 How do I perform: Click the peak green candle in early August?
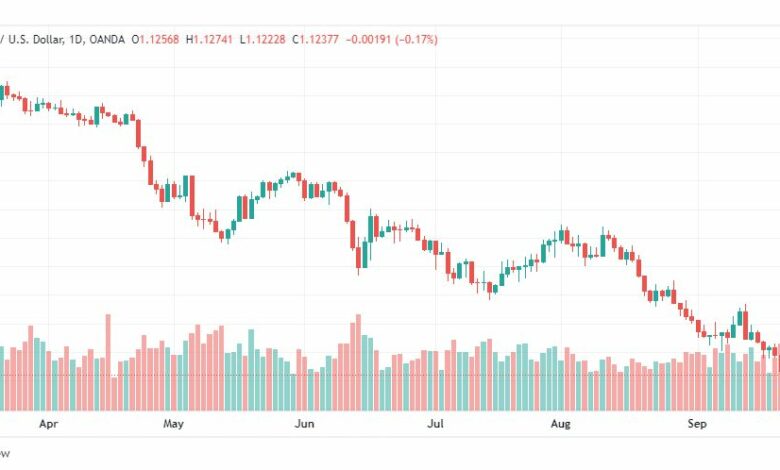[561, 234]
